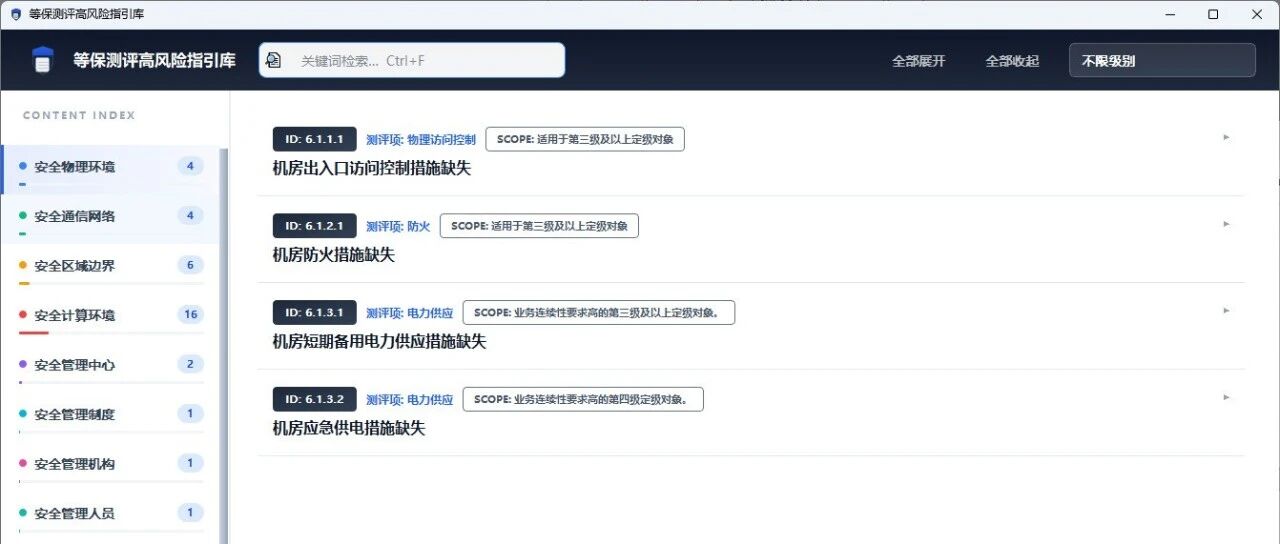Click 全部收起 to collapse all entries
This screenshot has width=1280, height=544.
1012,61
